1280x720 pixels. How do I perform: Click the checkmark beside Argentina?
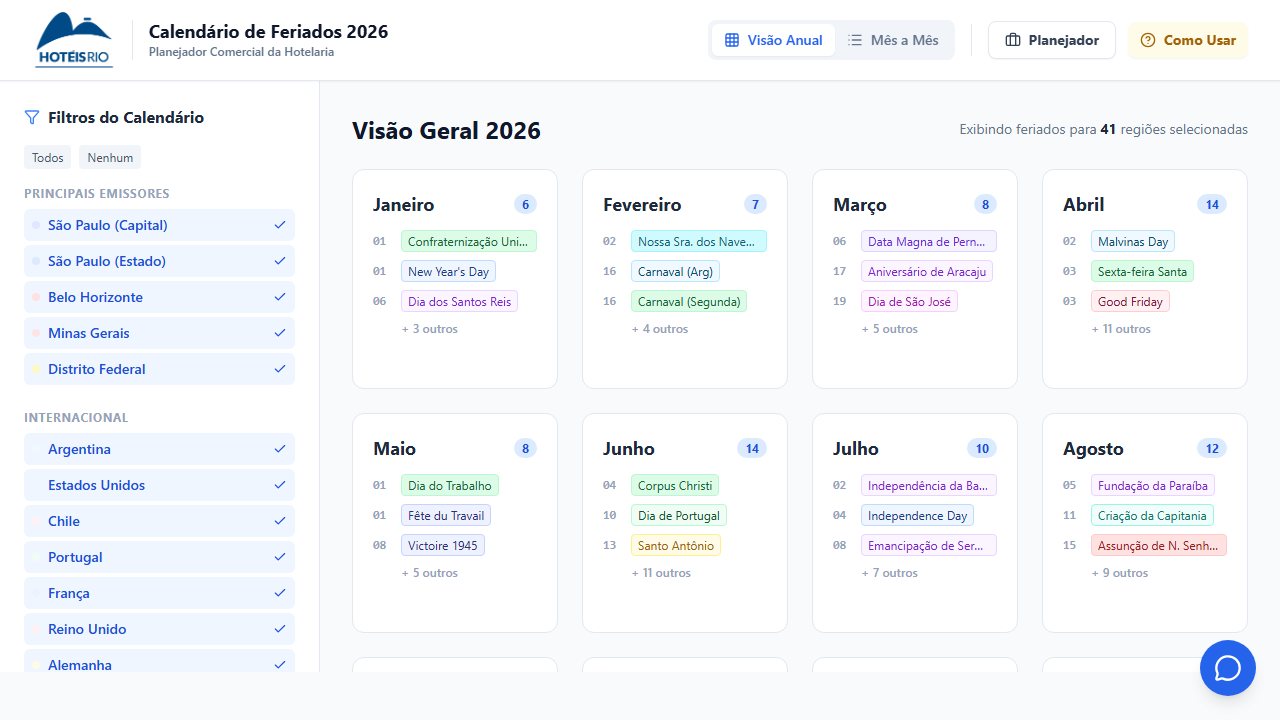click(x=280, y=449)
